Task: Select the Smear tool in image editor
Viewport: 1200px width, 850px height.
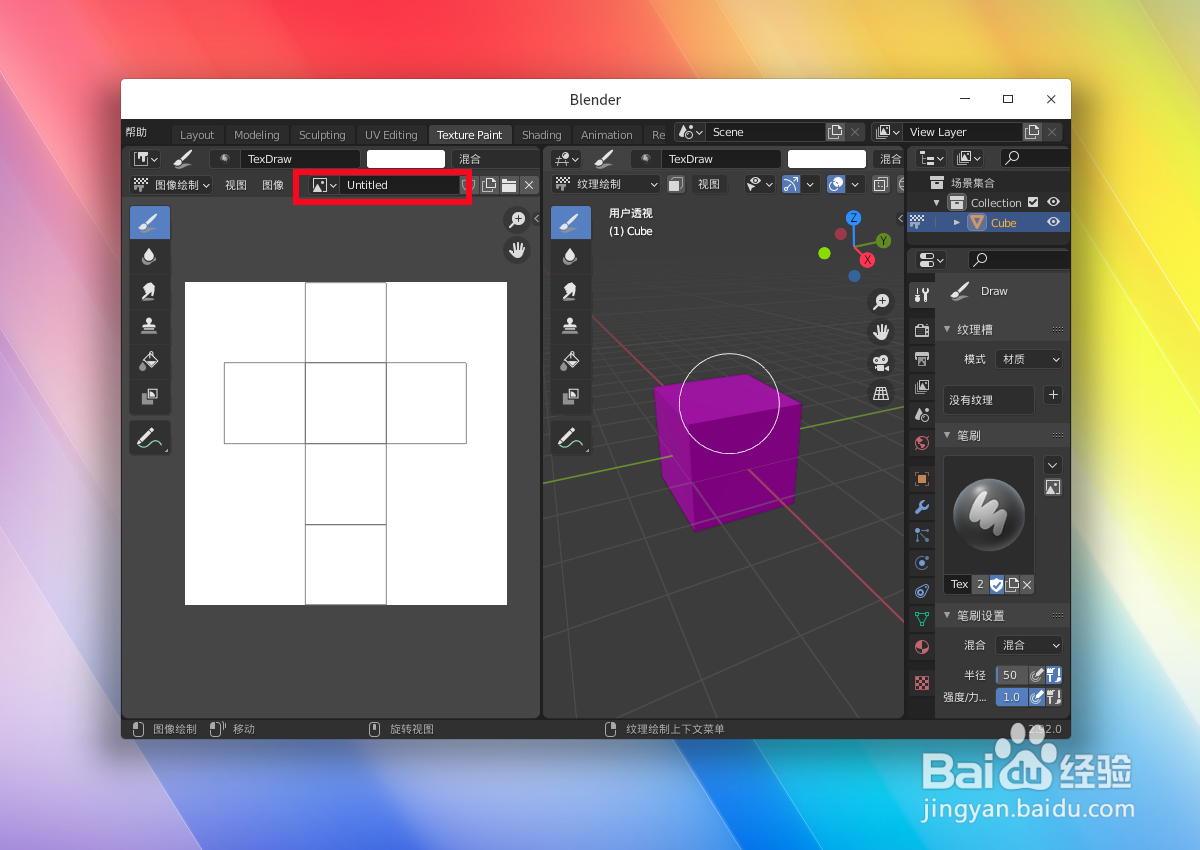Action: click(x=149, y=291)
